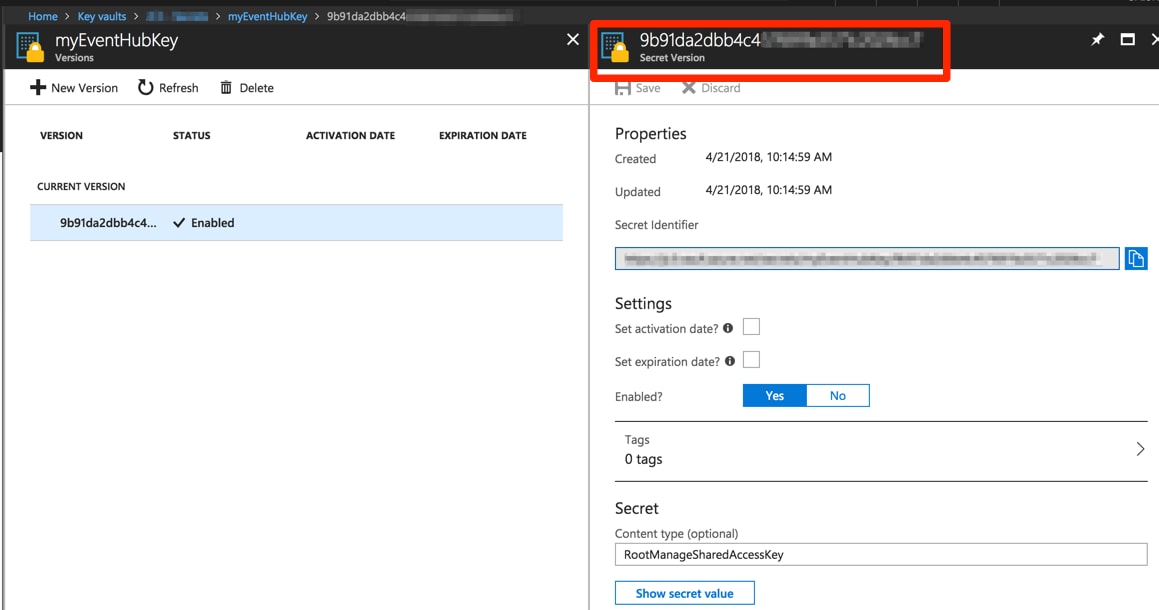The width and height of the screenshot is (1159, 610).
Task: Pin the Secret Version blade
Action: click(1097, 40)
